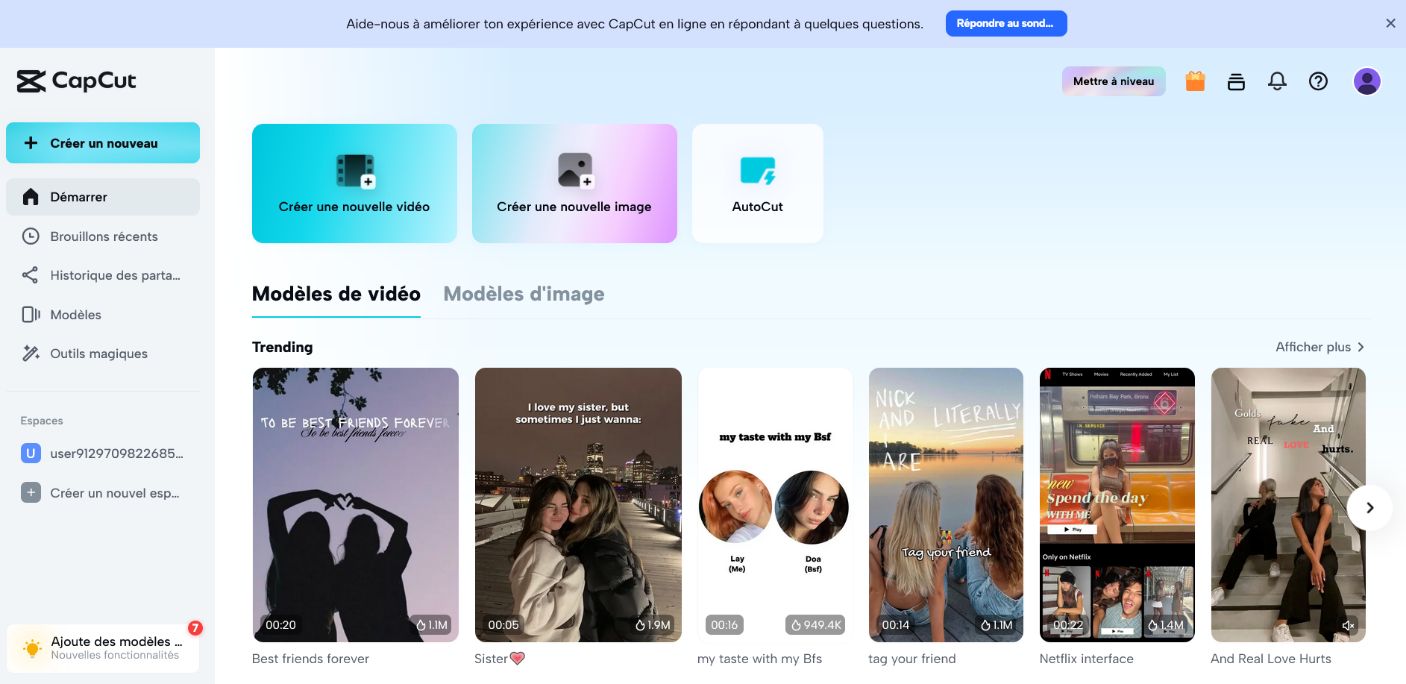
Task: Click the CapCut logo
Action: pos(76,81)
